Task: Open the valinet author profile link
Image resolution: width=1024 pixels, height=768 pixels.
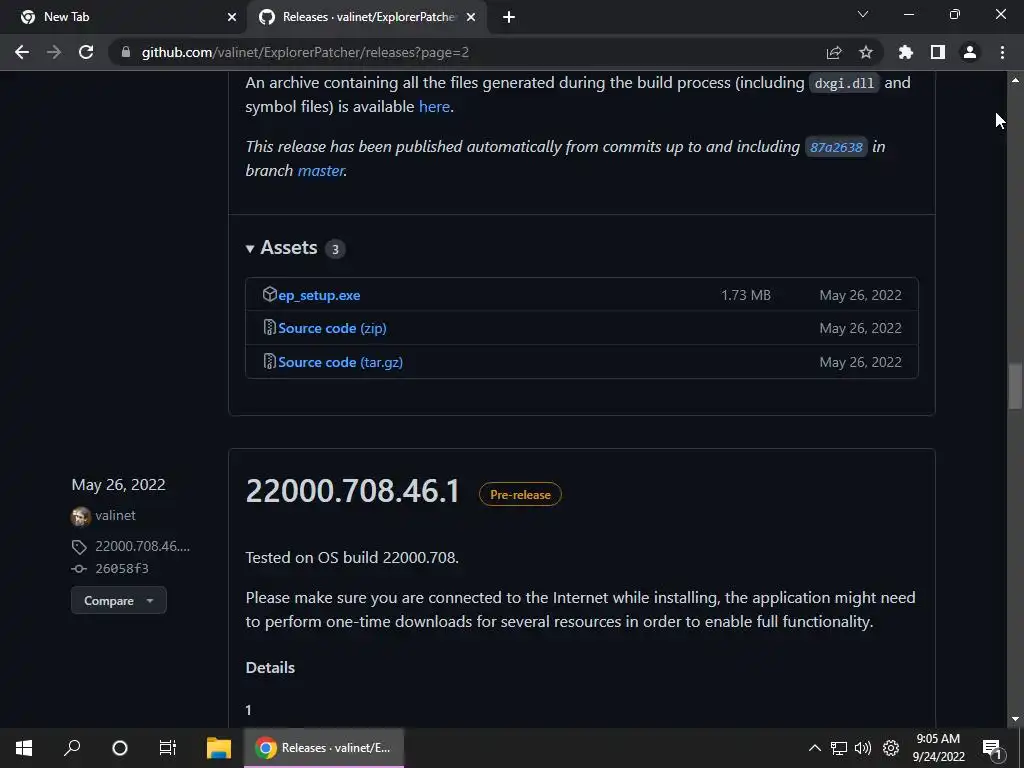Action: click(x=115, y=515)
